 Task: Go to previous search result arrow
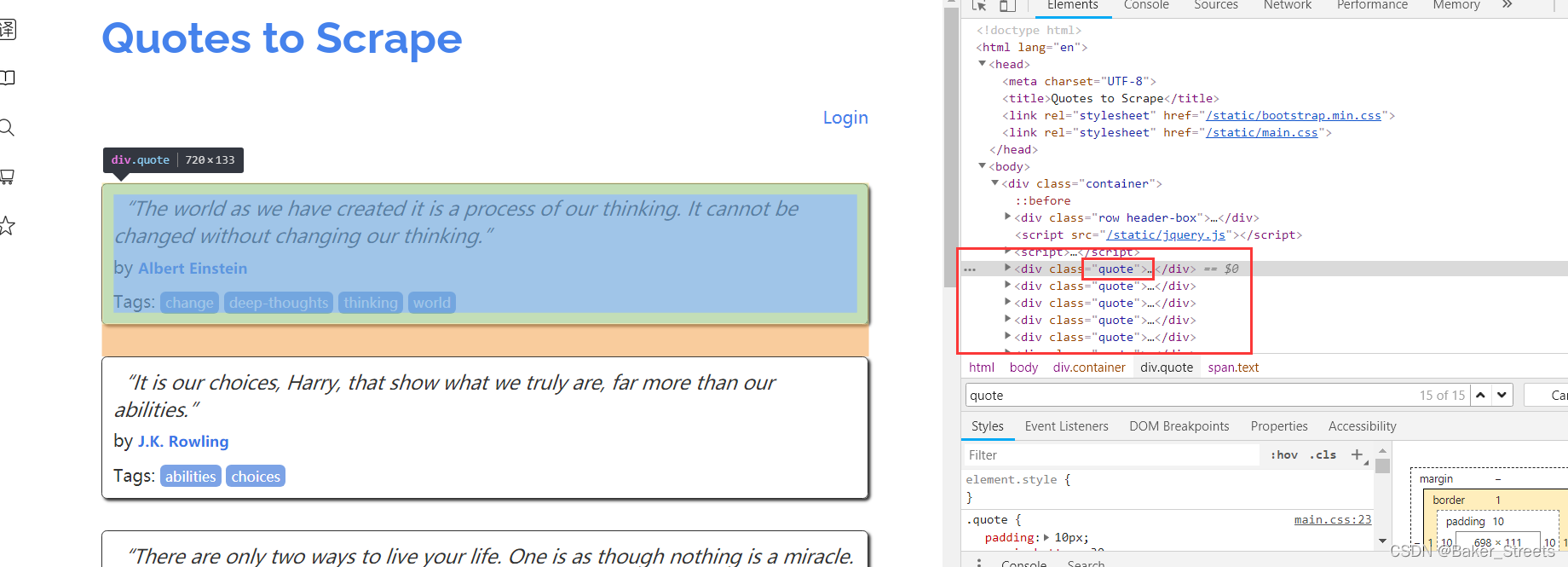[1480, 395]
